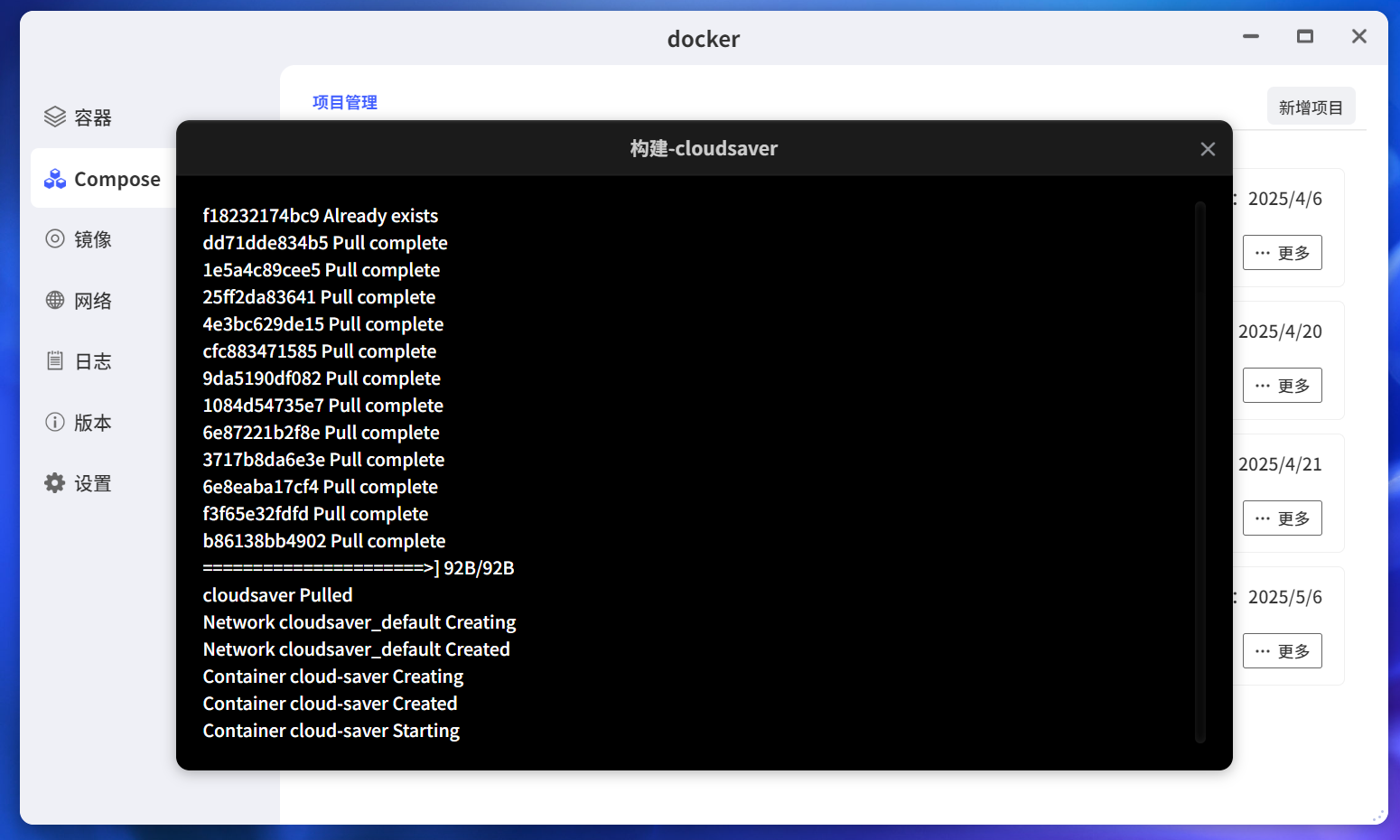Click Container cloud-saver Starting line
Image resolution: width=1400 pixels, height=840 pixels.
[331, 731]
